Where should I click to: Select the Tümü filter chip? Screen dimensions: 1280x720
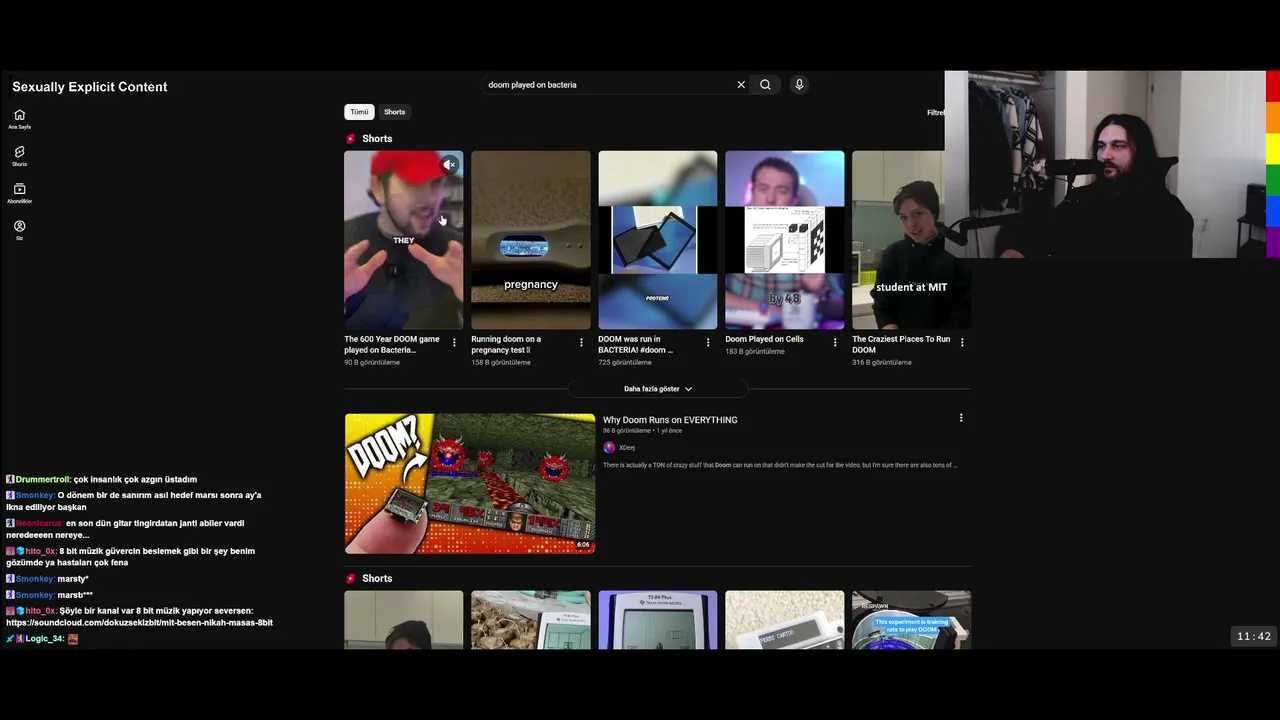tap(359, 112)
